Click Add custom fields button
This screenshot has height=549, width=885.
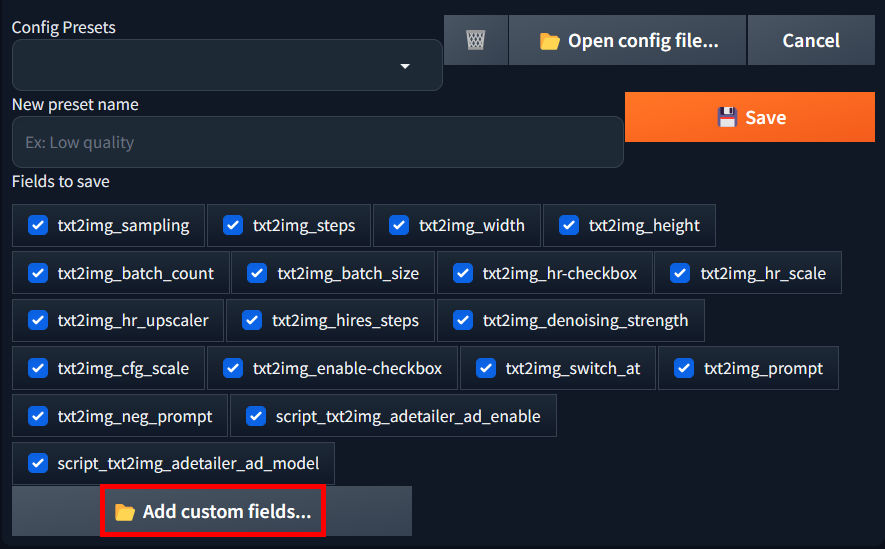(x=212, y=512)
